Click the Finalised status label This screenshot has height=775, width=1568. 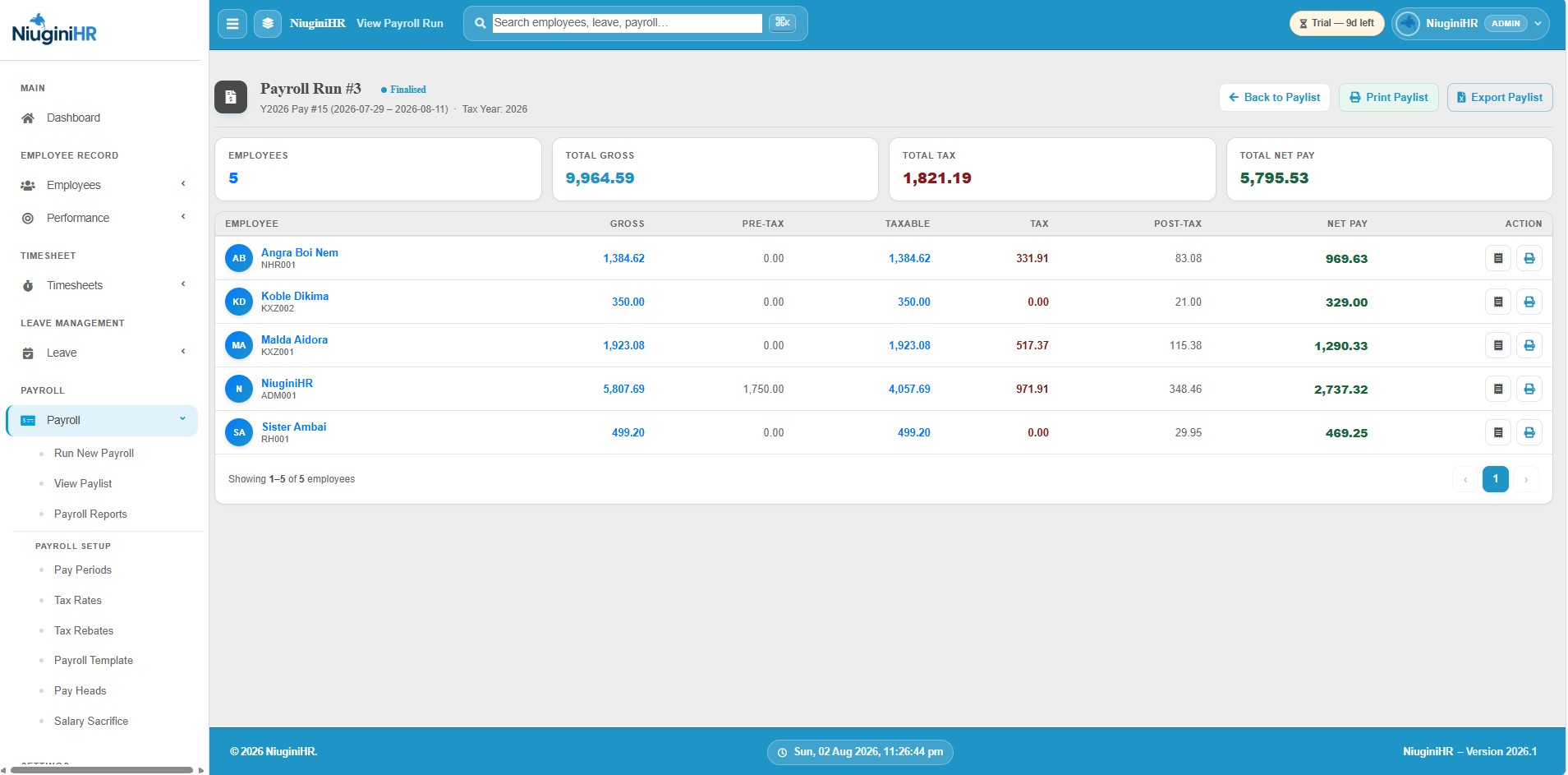tap(403, 90)
